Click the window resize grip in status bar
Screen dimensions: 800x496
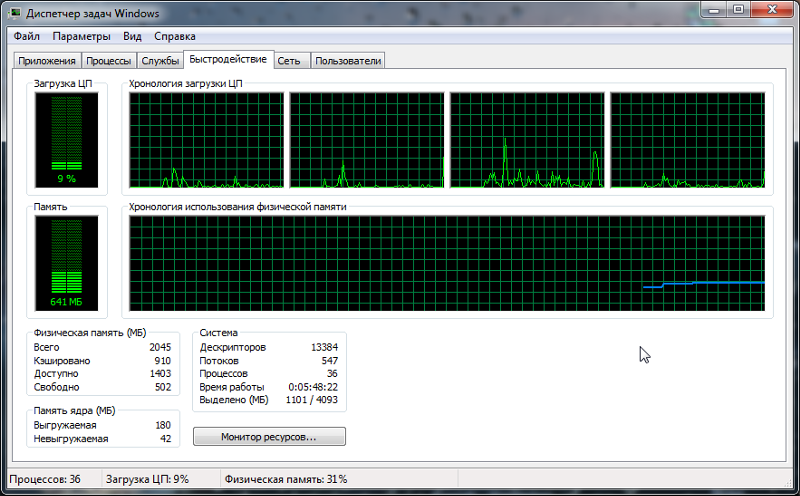click(787, 482)
